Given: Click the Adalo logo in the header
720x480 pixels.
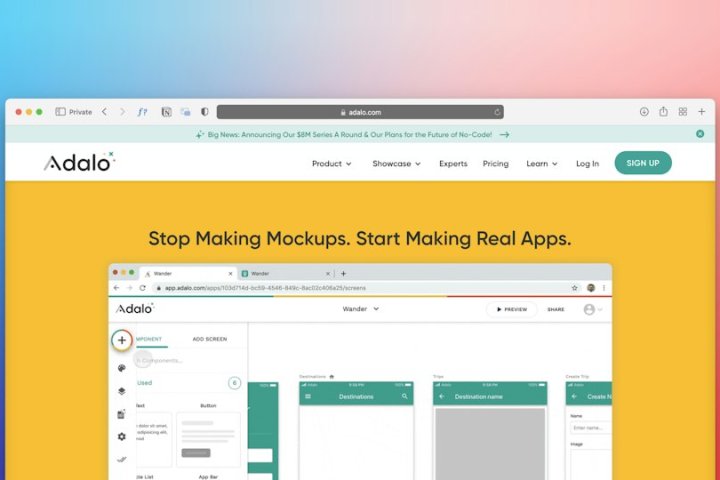Looking at the screenshot, I should (x=79, y=162).
